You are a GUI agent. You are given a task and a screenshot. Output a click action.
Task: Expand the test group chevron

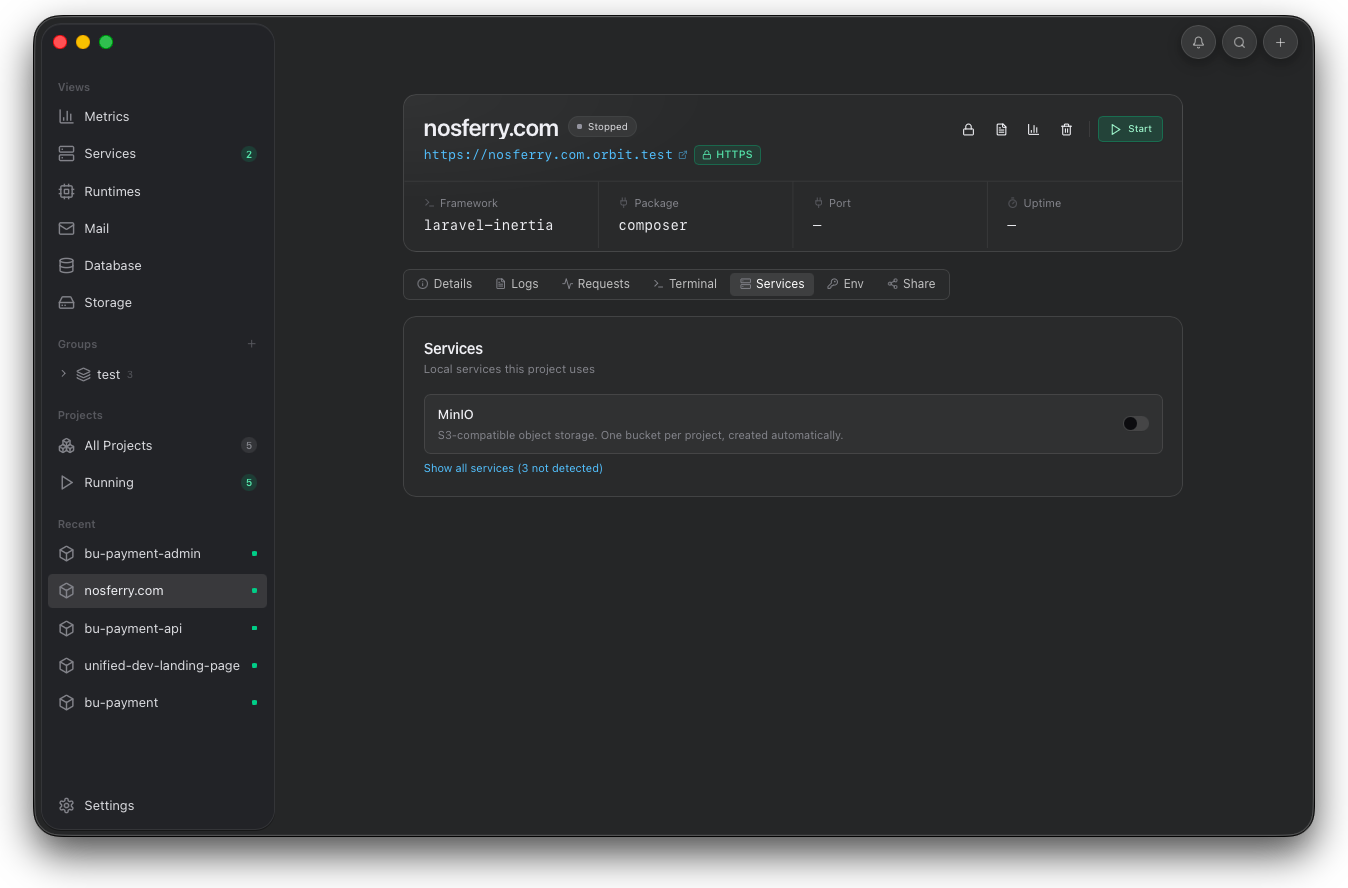[x=64, y=374]
